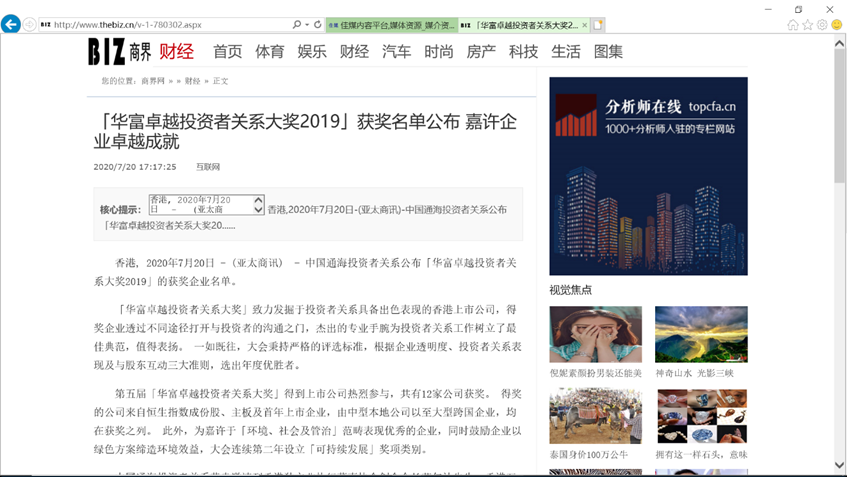Click the page scrollbar up arrow
847x477 pixels.
839,43
